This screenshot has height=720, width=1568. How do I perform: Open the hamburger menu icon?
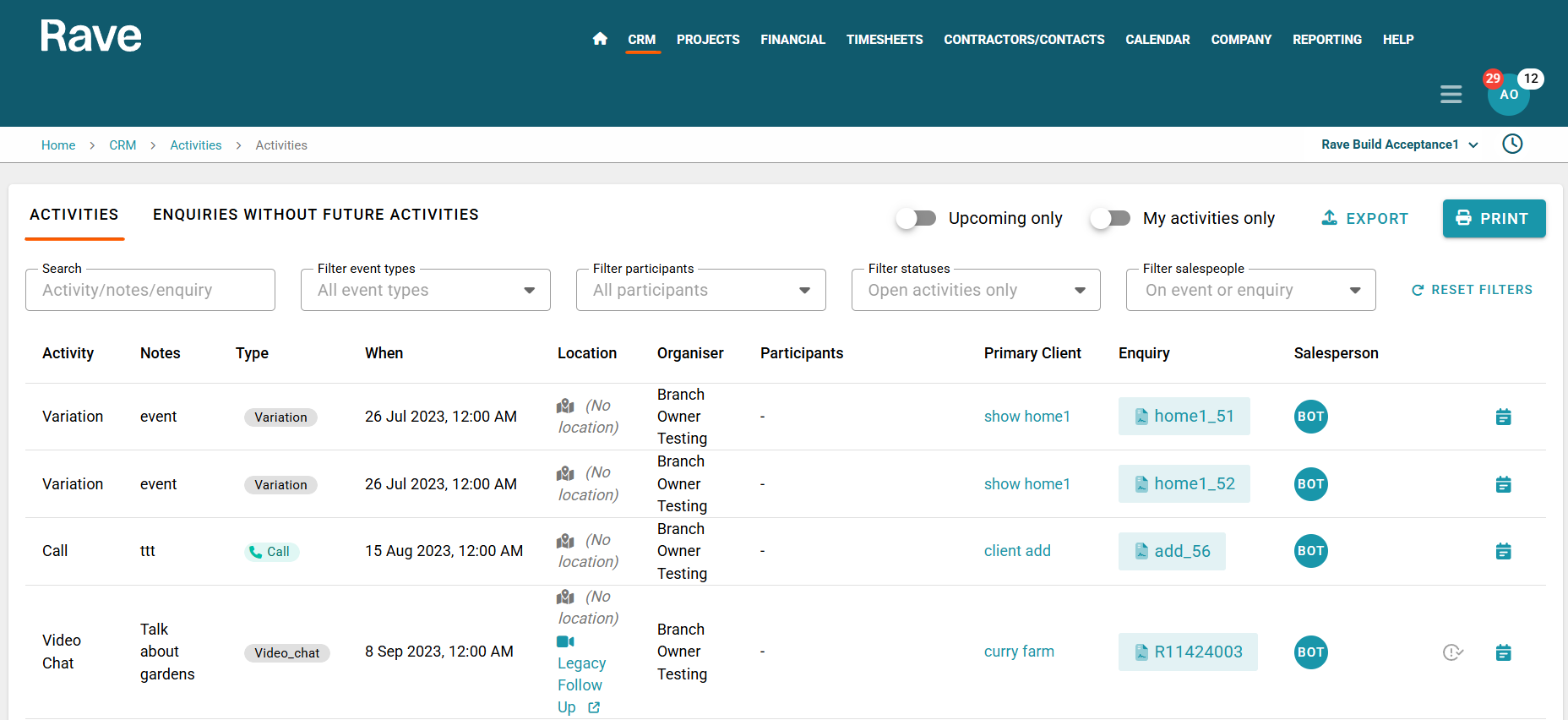(x=1451, y=95)
